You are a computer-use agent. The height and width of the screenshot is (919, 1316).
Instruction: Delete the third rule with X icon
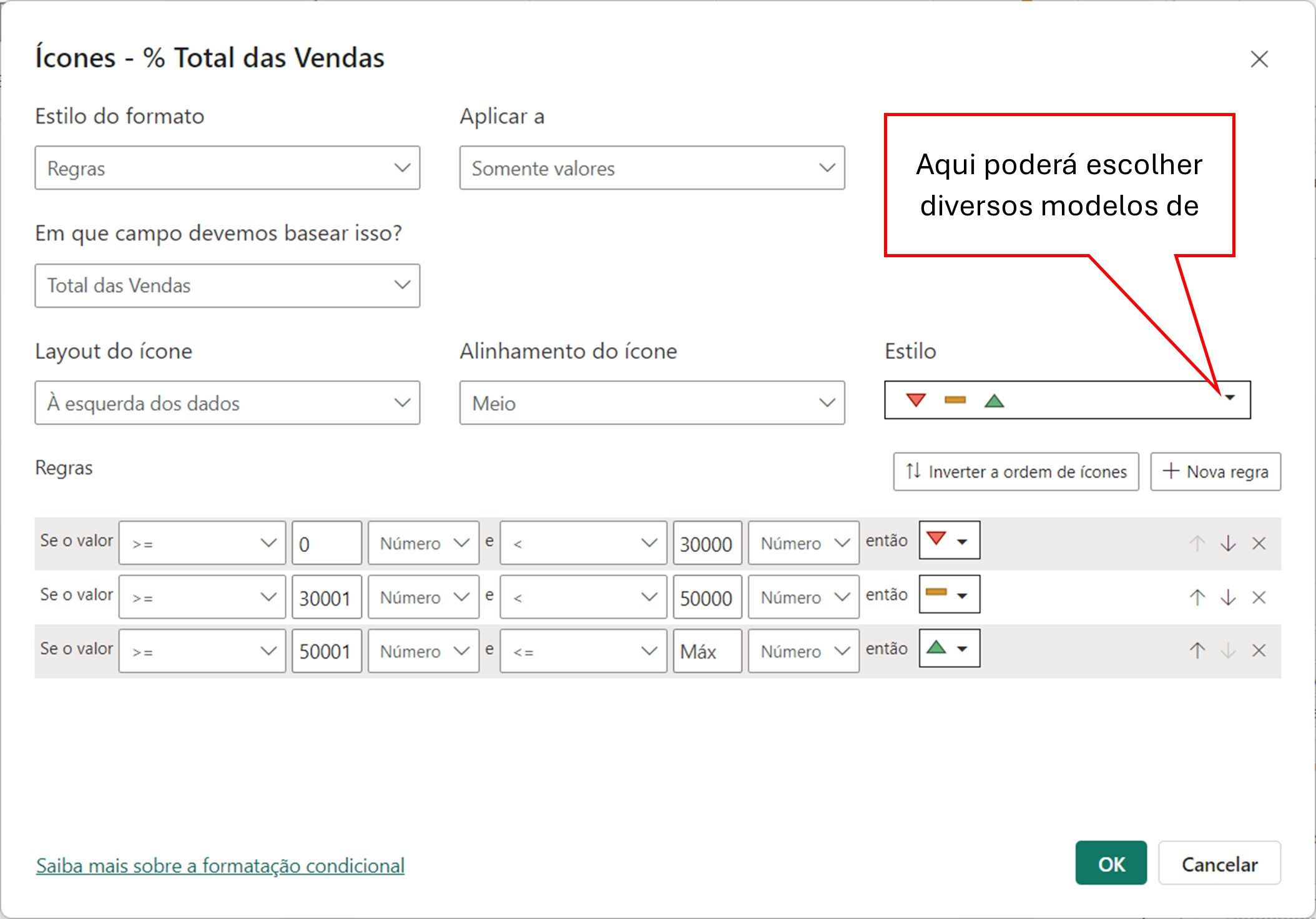coord(1259,651)
